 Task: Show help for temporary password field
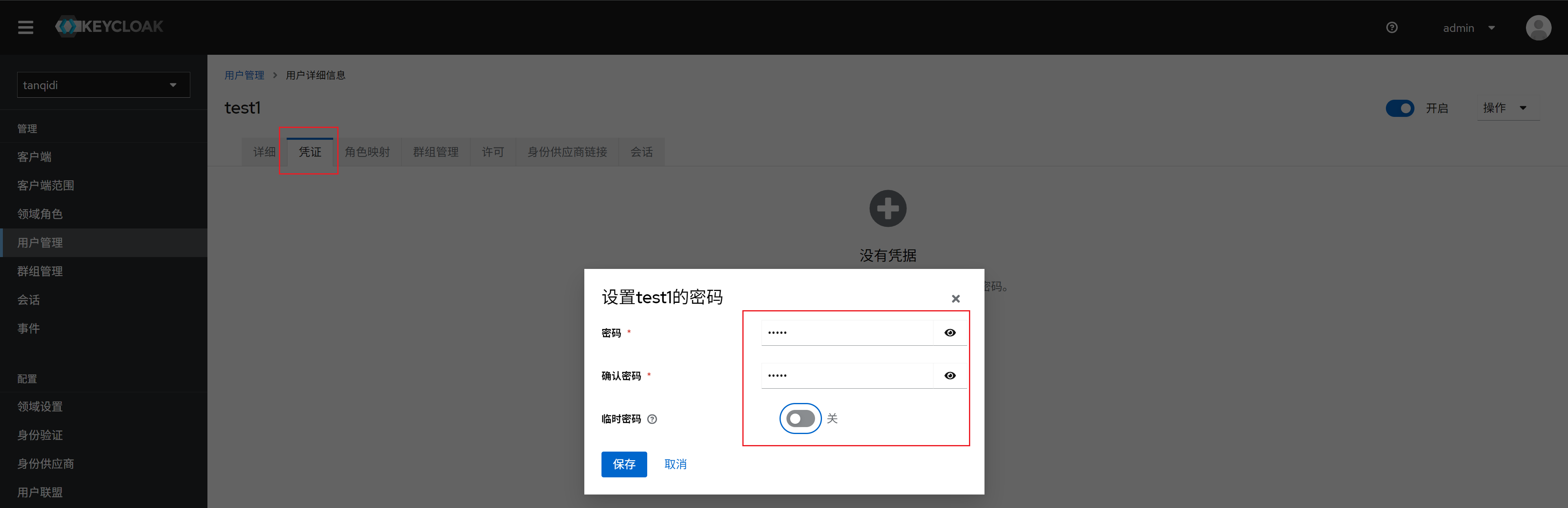[652, 419]
